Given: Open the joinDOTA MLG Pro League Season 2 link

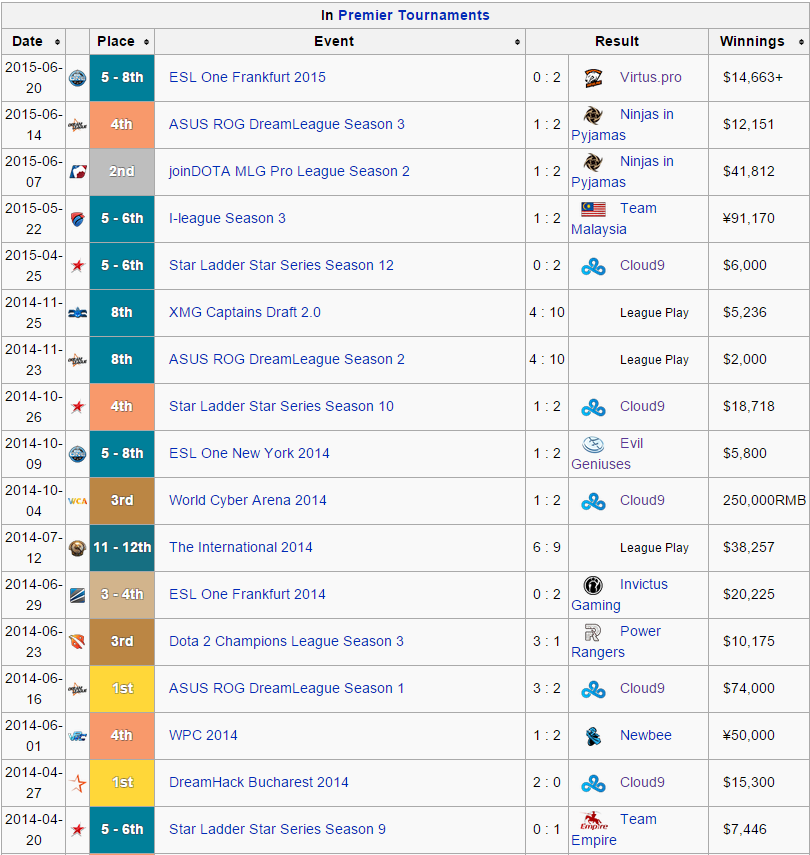Looking at the screenshot, I should point(289,171).
